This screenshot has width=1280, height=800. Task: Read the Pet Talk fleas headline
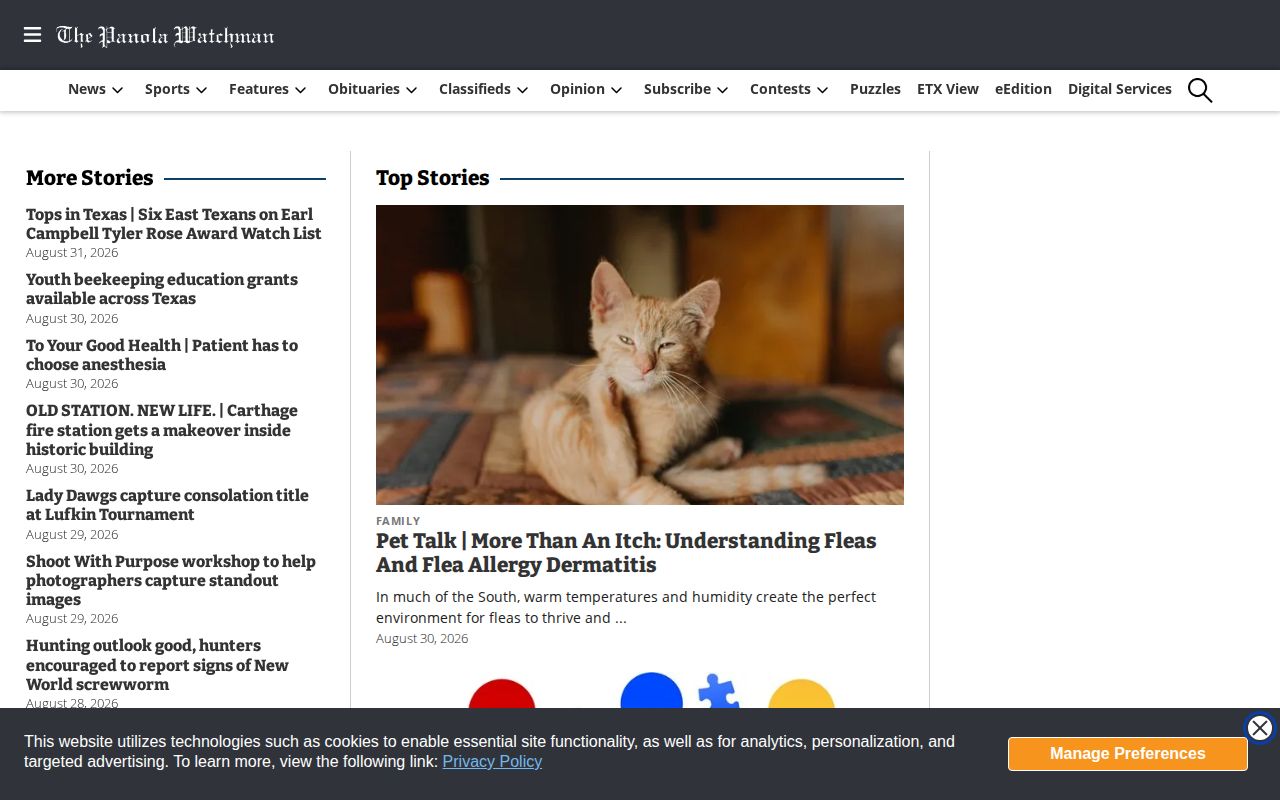pyautogui.click(x=626, y=553)
